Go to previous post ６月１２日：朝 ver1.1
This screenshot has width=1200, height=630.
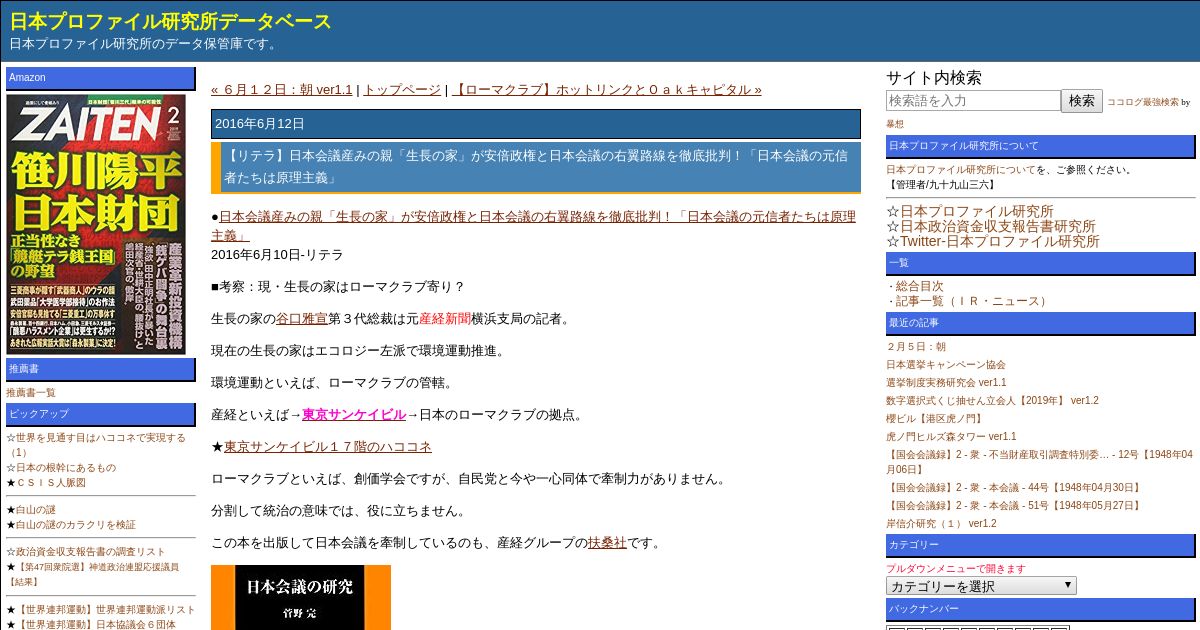282,90
